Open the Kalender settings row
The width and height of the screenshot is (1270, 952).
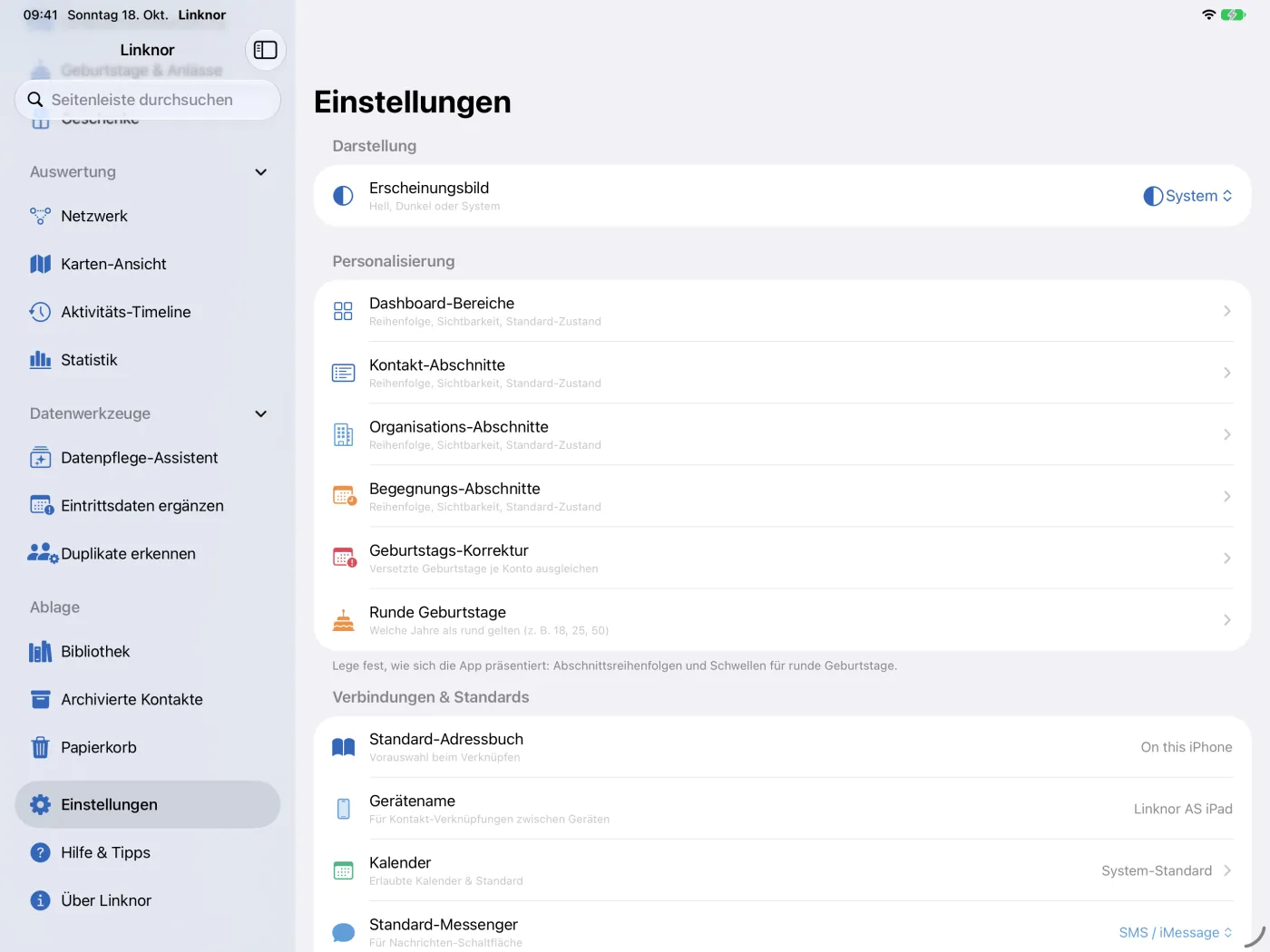(782, 870)
